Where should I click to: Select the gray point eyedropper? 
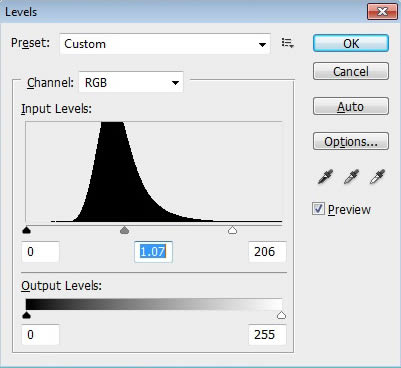(351, 177)
